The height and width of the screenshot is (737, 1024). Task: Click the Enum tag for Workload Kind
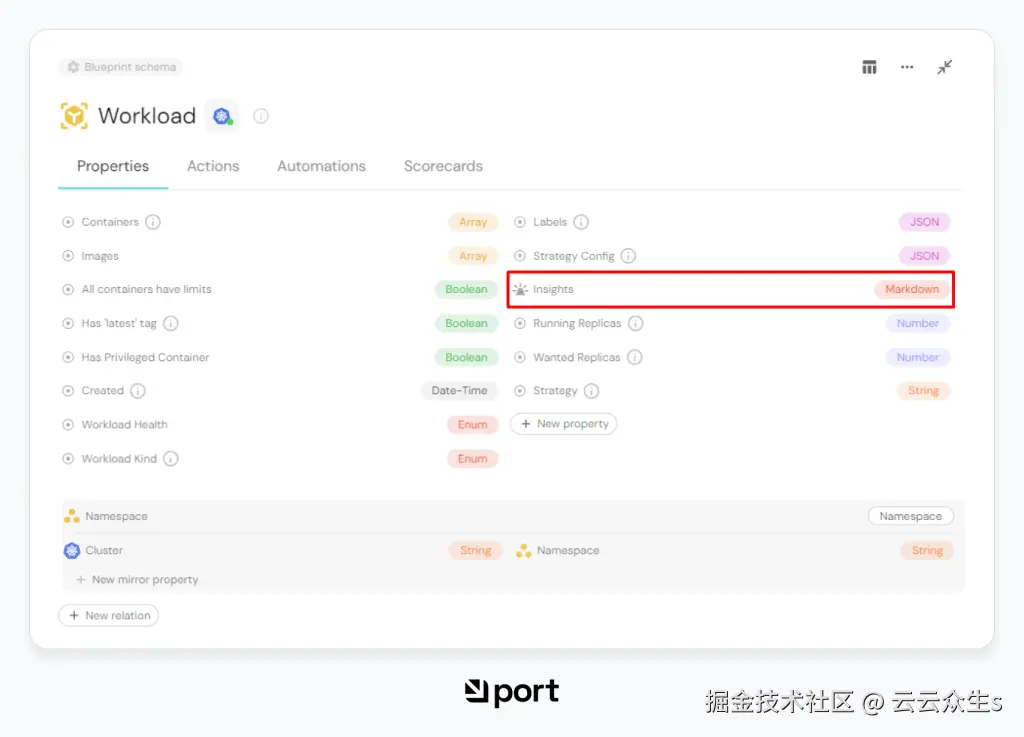(x=472, y=458)
